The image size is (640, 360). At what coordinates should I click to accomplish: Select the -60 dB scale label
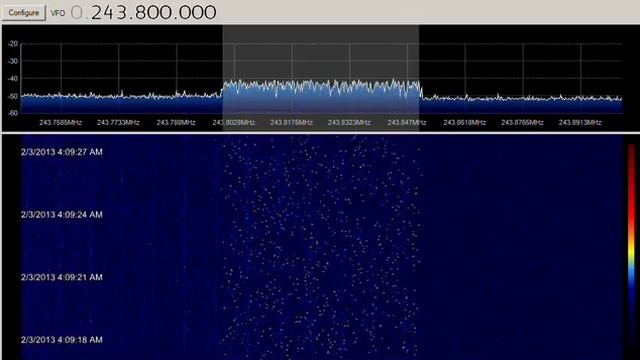click(13, 113)
